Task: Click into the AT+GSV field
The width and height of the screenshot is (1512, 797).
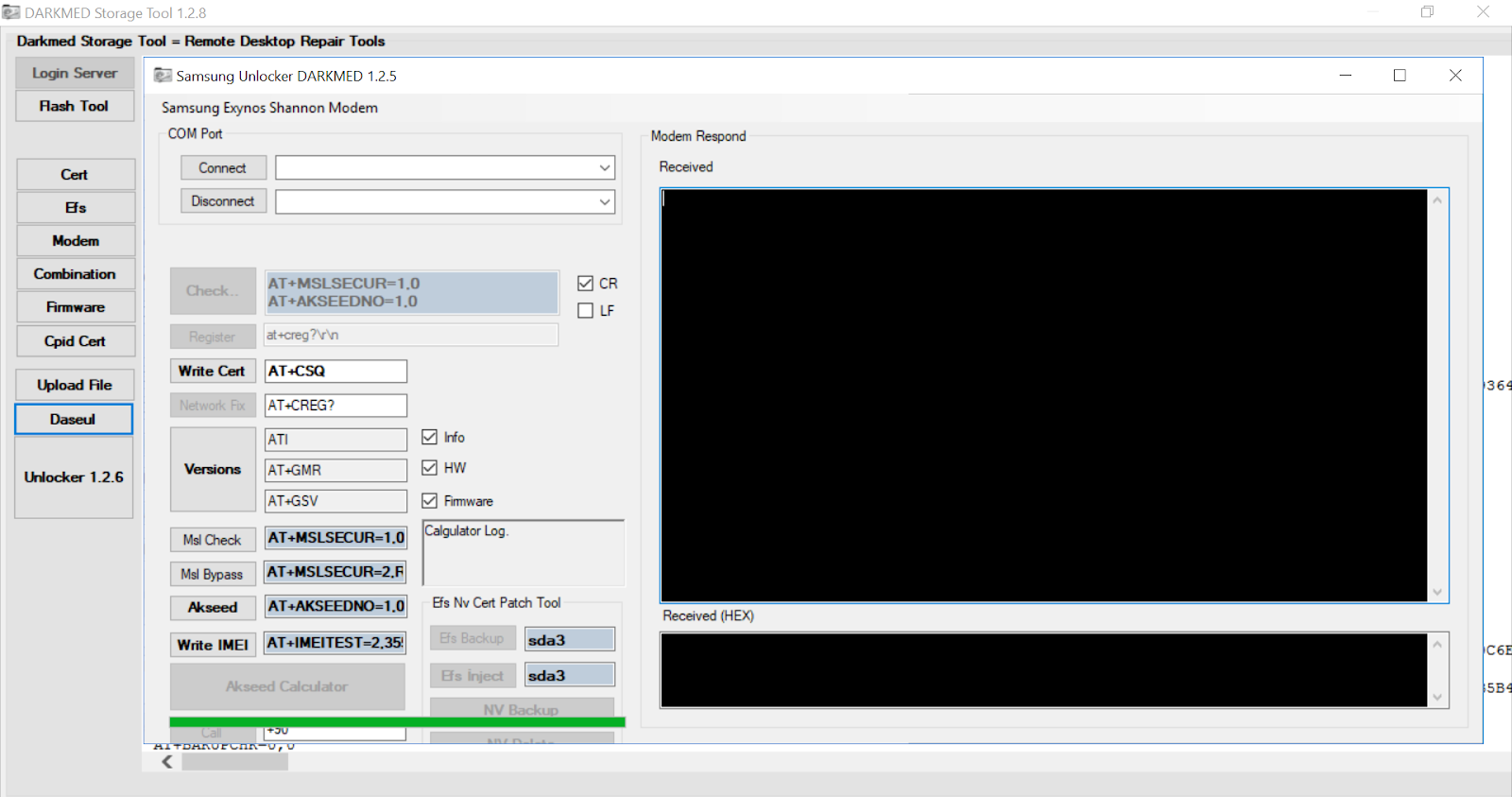Action: (x=335, y=501)
